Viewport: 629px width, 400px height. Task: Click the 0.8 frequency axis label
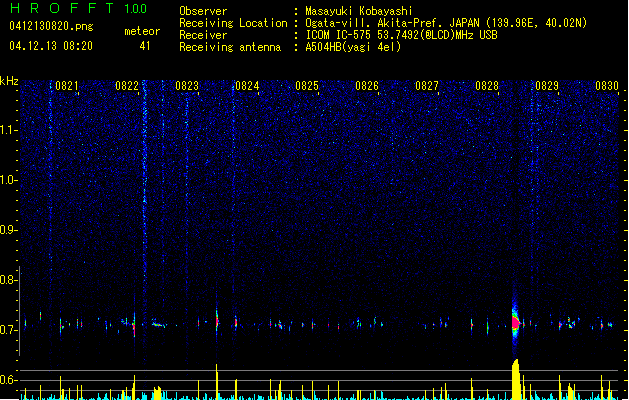[9, 280]
